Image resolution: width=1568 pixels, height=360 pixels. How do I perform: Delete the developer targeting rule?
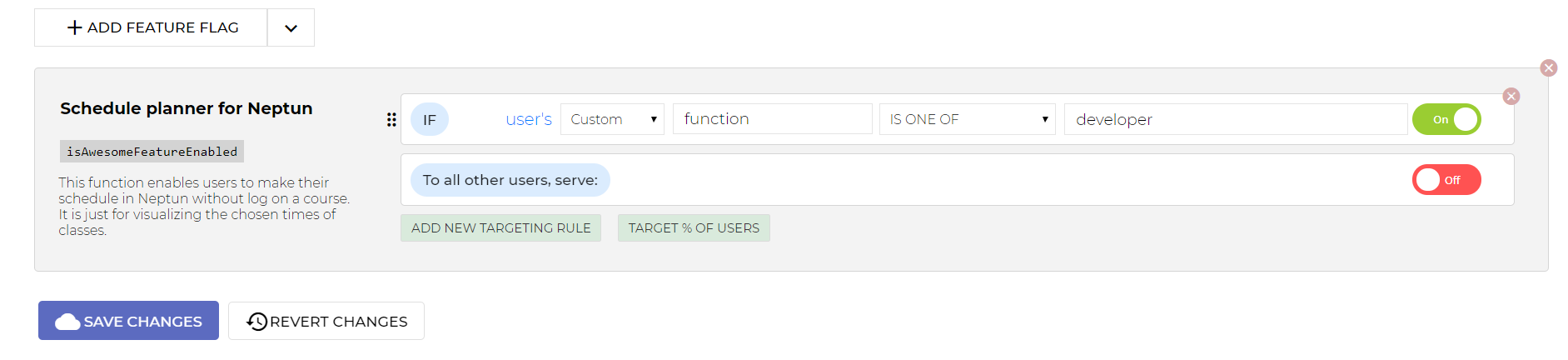1511,97
